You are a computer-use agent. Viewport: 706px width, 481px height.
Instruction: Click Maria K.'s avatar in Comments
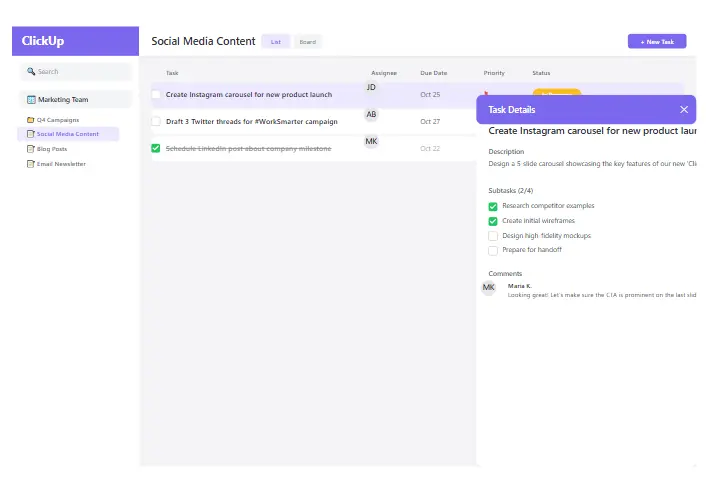tap(489, 287)
